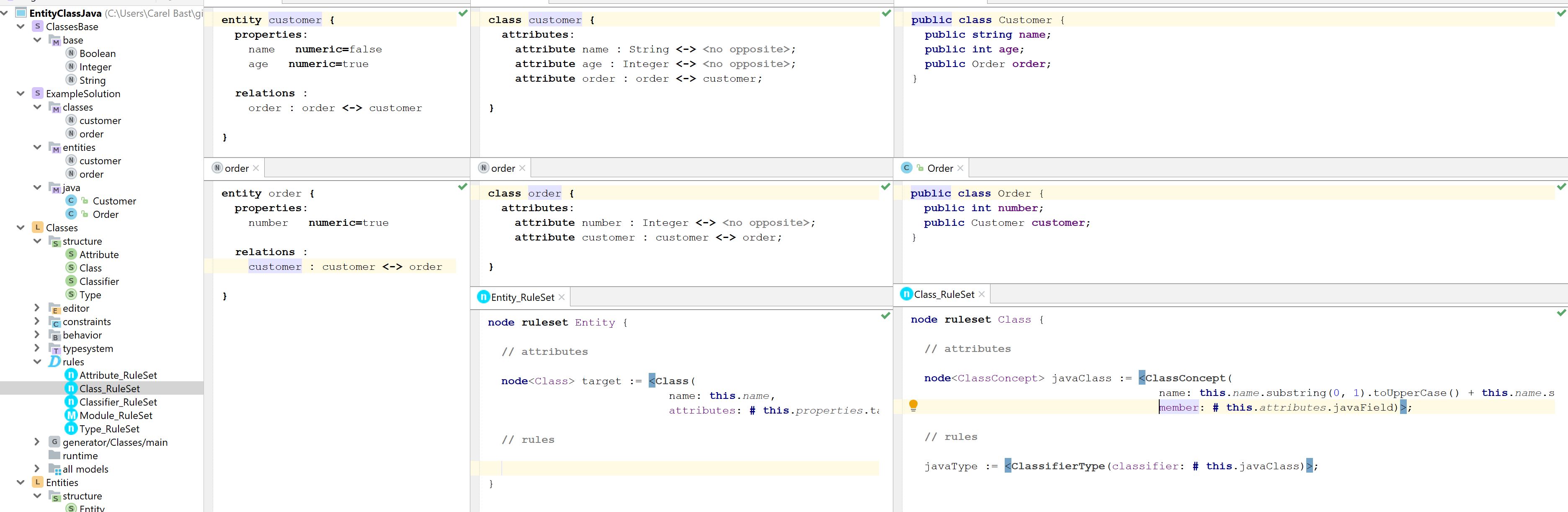Click green checkmark in Entity_RuleSet editor
This screenshot has height=512, width=1568.
click(886, 315)
